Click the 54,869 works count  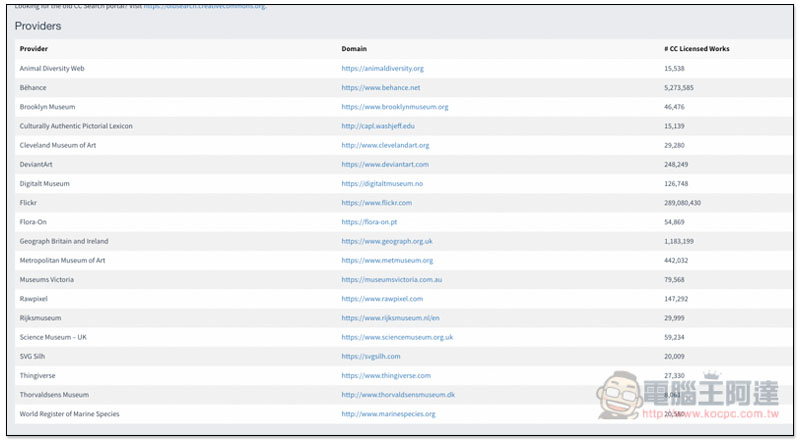674,222
